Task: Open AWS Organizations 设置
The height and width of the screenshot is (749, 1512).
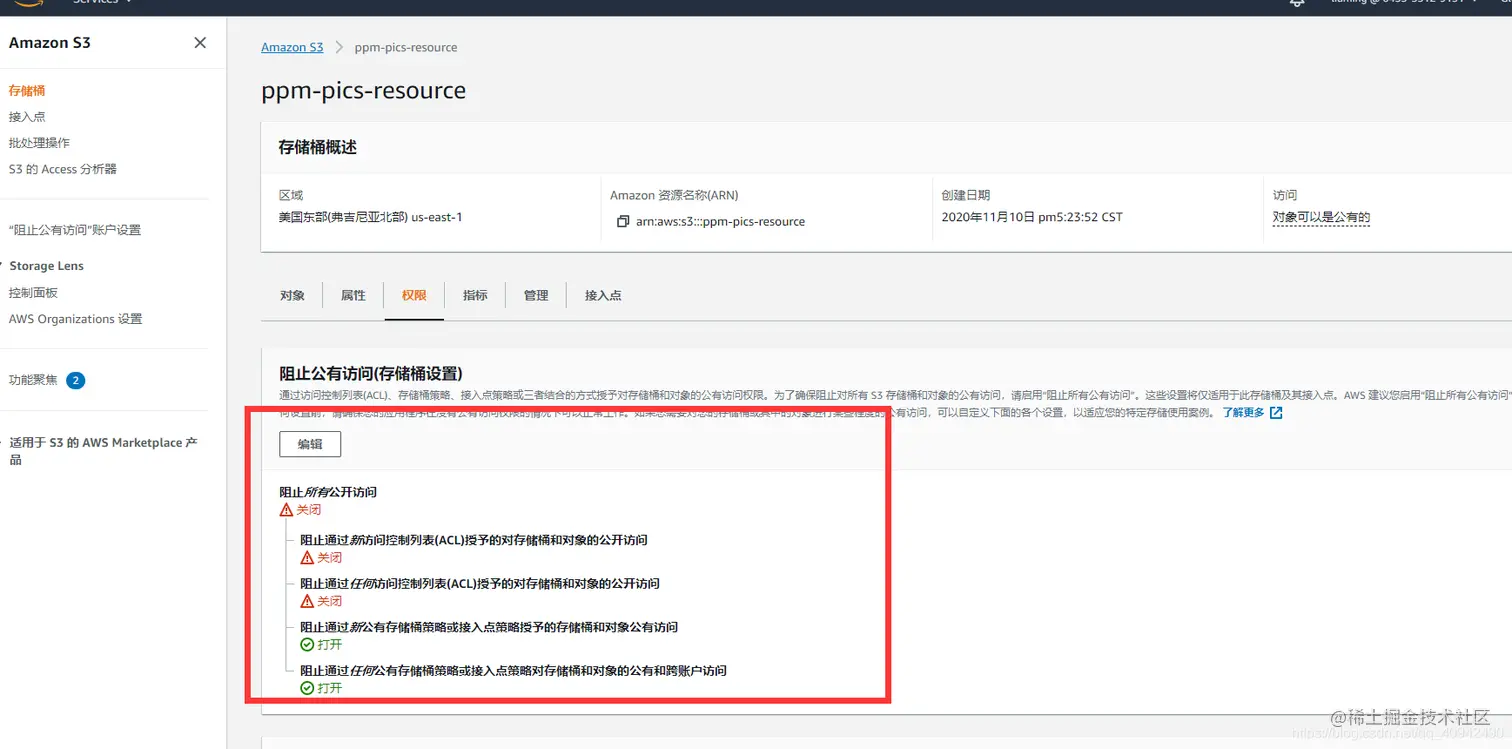Action: 76,319
